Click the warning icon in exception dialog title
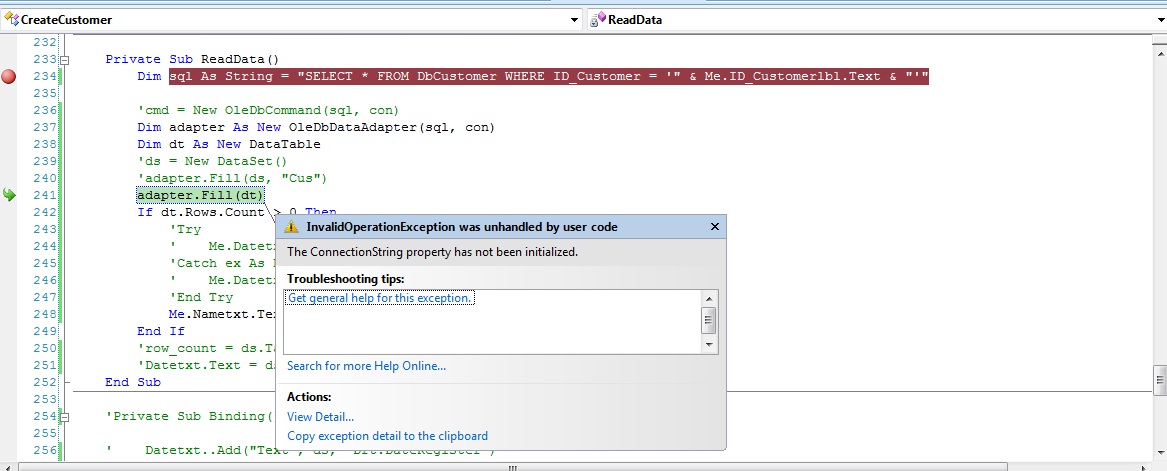This screenshot has height=471, width=1167. coord(292,227)
